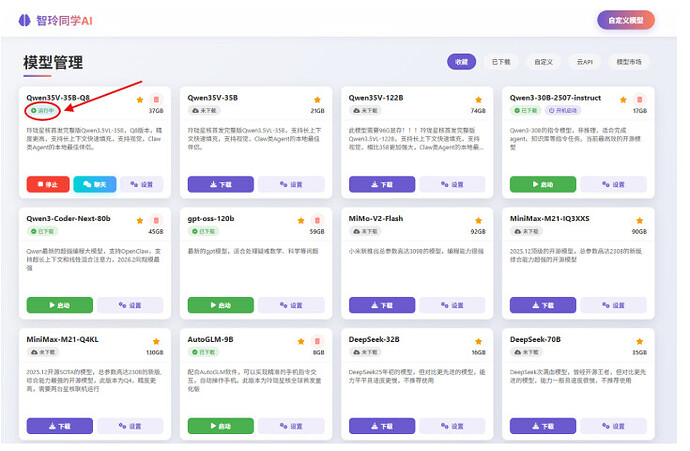Open the 自定义模型 button
Viewport: 690px width, 451px height.
tap(626, 20)
